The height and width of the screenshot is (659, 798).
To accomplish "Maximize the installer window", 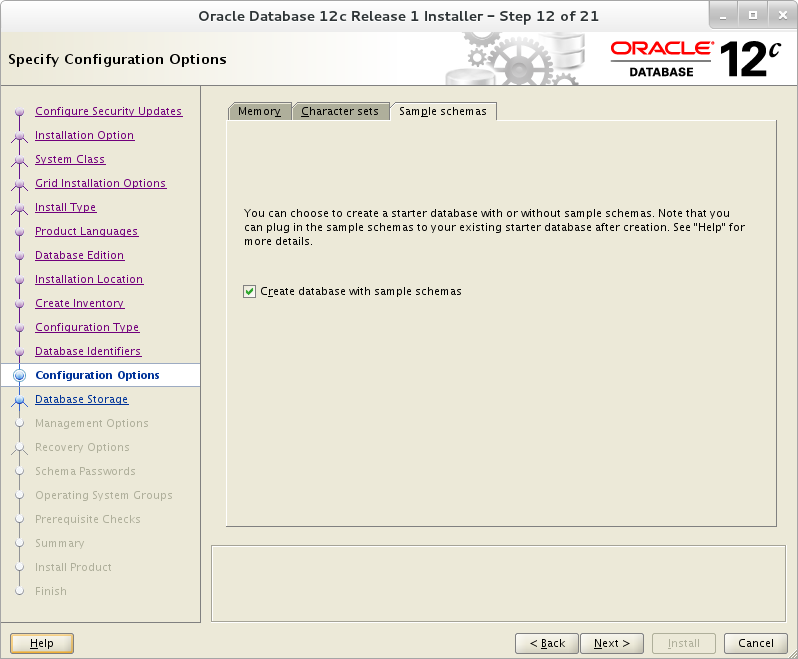I will pos(753,16).
